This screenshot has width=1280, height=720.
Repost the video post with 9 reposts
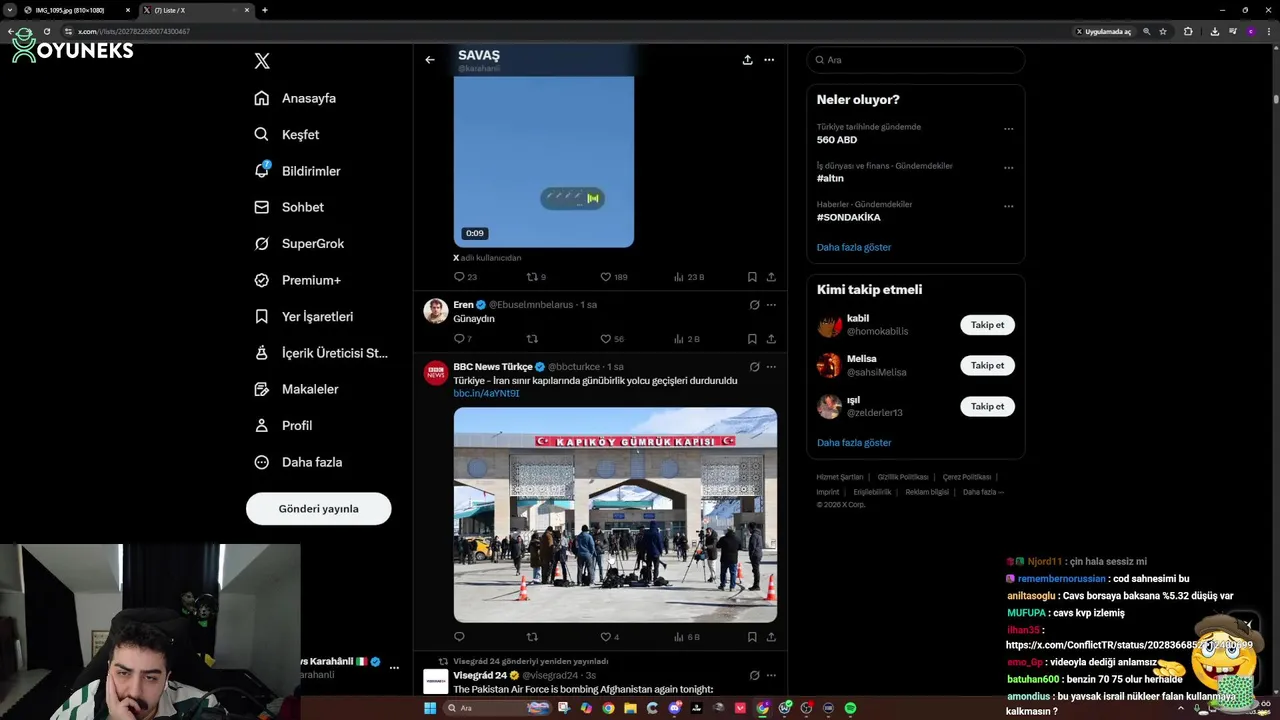[x=537, y=277]
